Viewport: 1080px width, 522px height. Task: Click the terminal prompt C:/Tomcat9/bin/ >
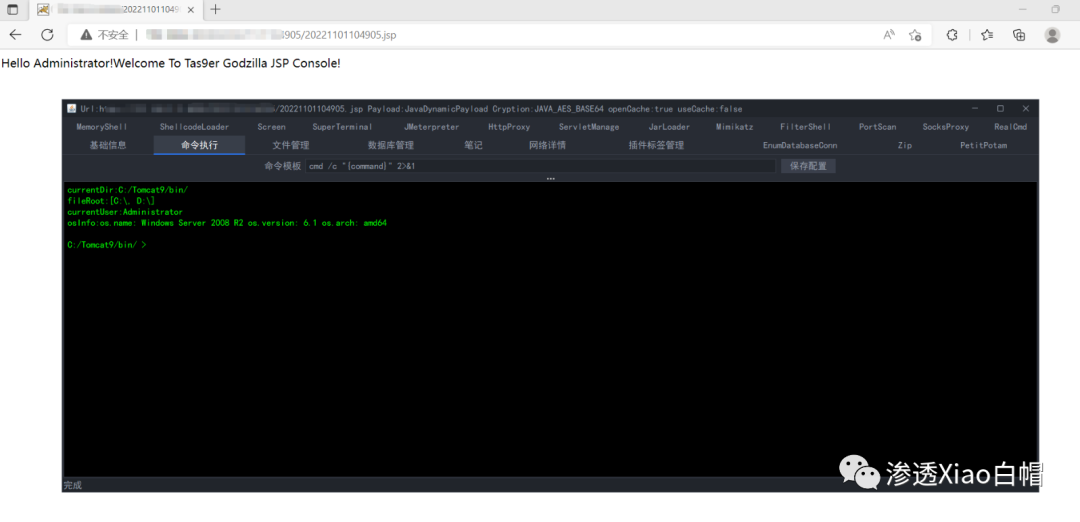click(107, 245)
